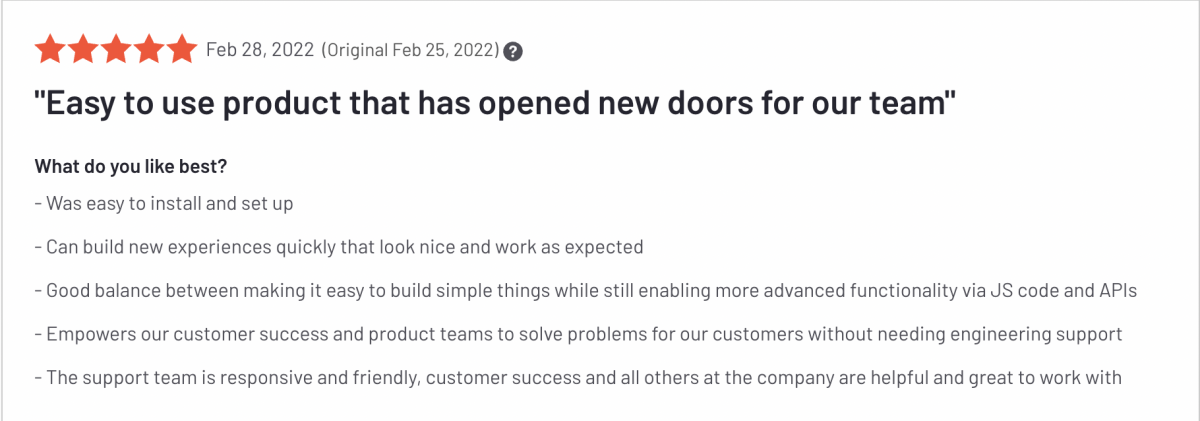Open the question mark help icon by the original date
The width and height of the screenshot is (1200, 421).
pos(512,50)
